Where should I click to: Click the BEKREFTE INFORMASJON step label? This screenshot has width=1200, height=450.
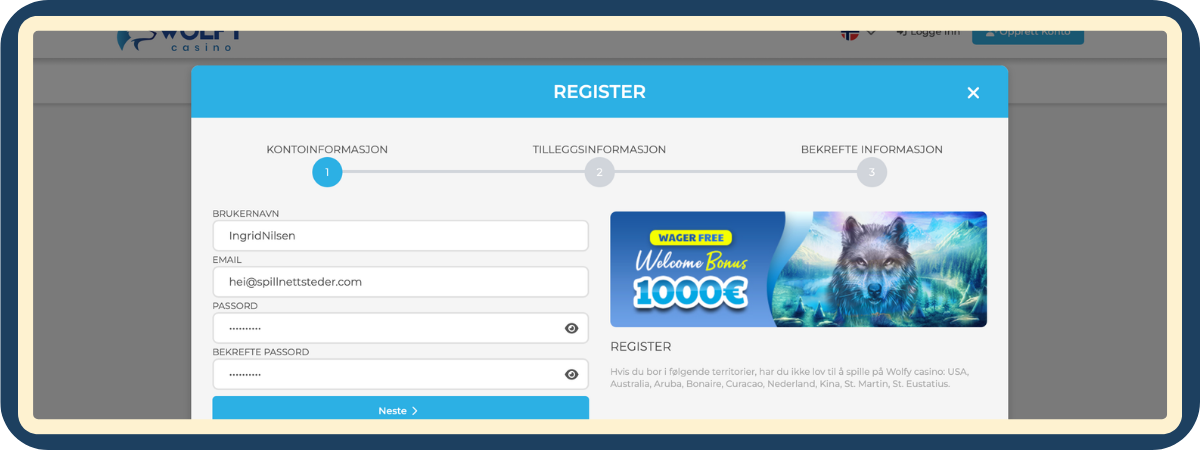[x=871, y=149]
